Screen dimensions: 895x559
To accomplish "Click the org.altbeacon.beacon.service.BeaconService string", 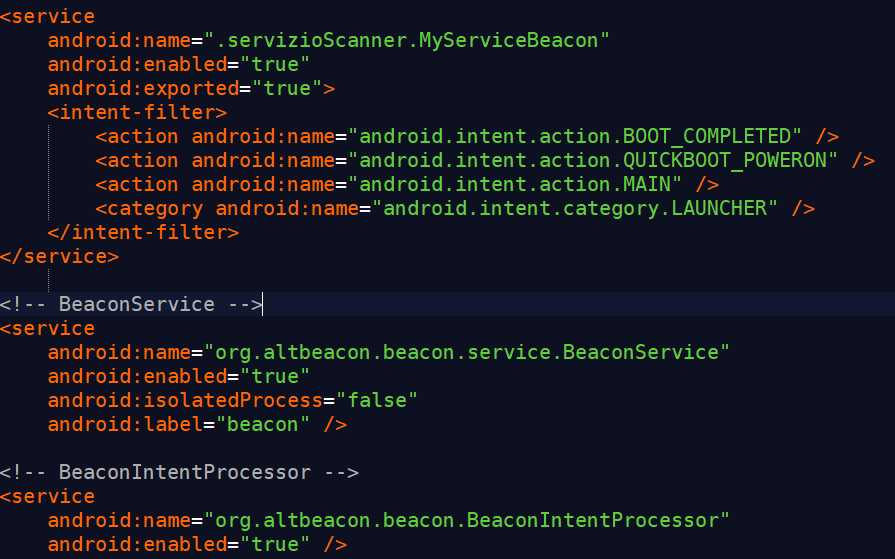I will [x=466, y=352].
